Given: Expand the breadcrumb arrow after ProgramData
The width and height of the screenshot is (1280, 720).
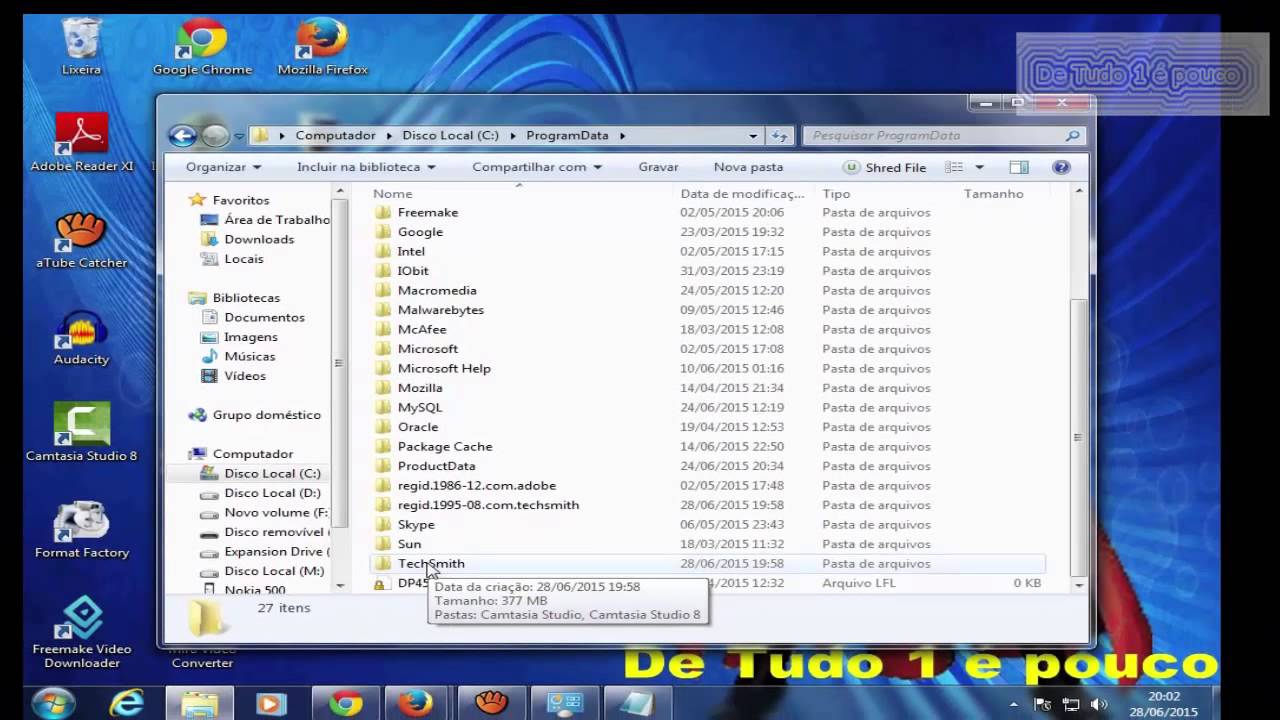Looking at the screenshot, I should (x=622, y=135).
